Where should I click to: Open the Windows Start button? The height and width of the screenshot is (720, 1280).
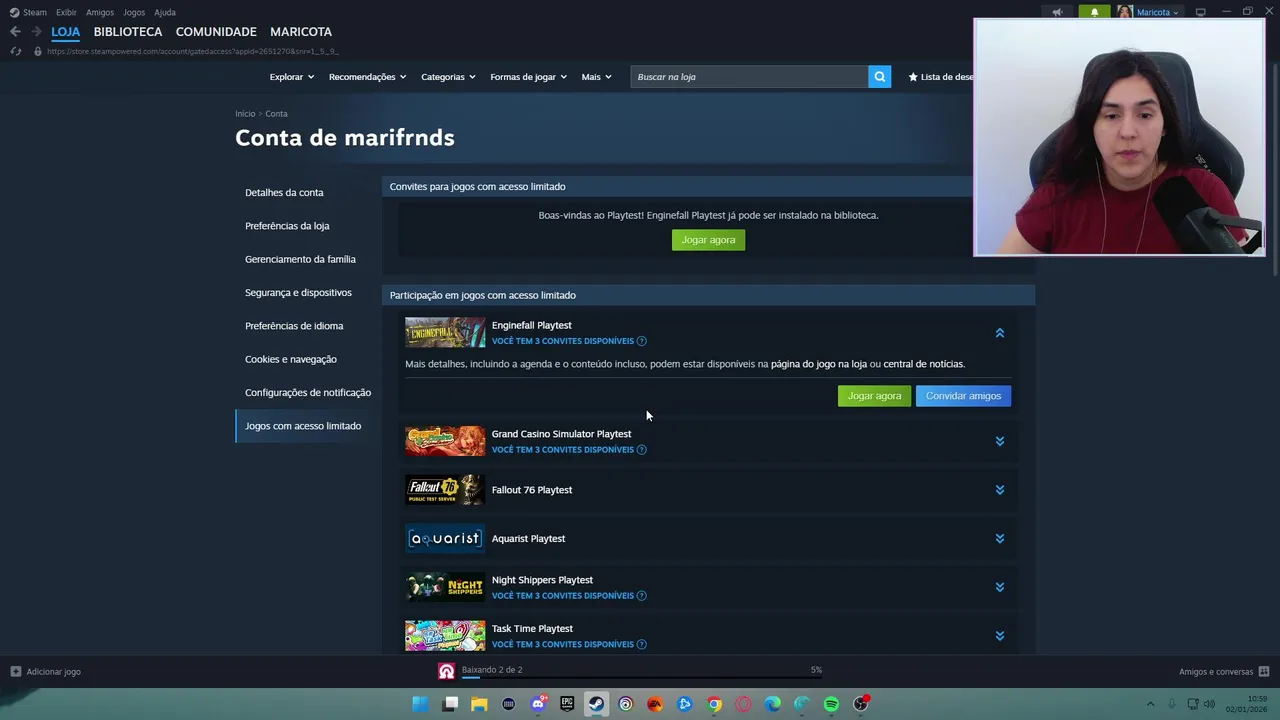coord(421,704)
